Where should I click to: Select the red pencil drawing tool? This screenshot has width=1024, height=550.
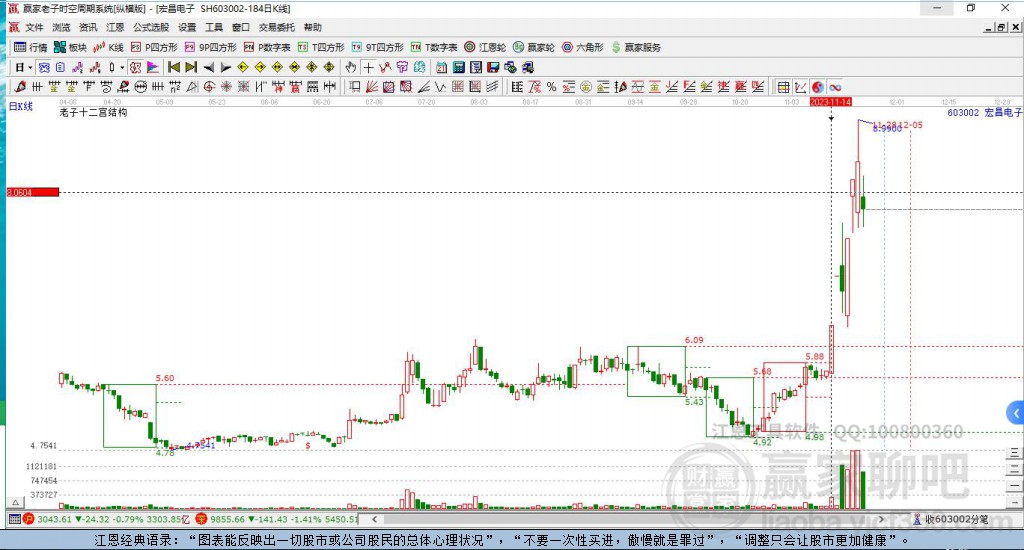pyautogui.click(x=20, y=86)
